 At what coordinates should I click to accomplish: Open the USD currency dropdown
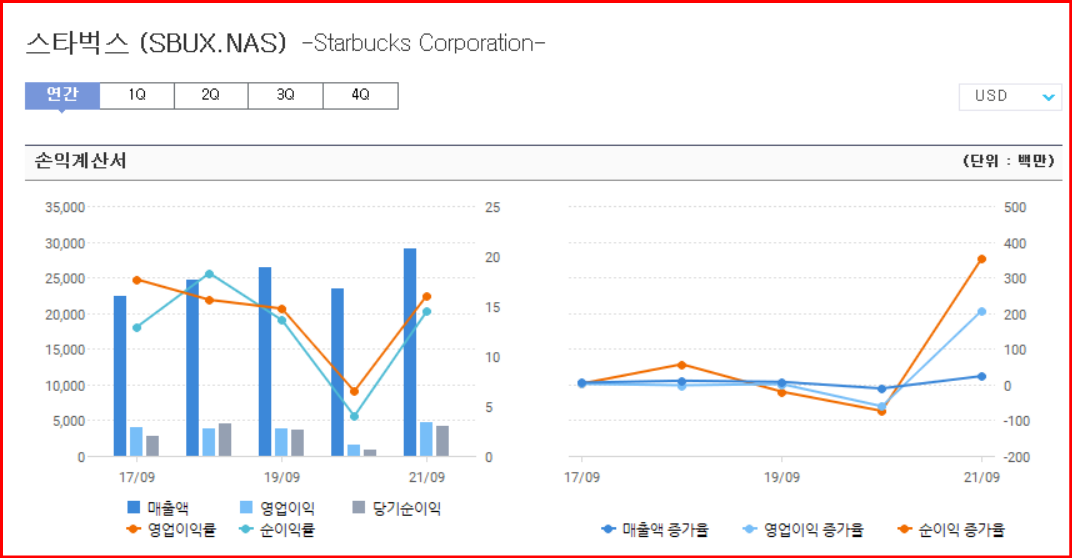1010,96
